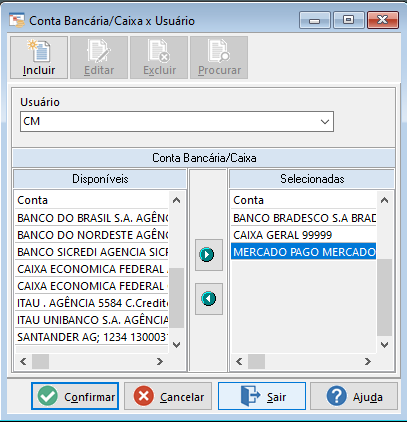This screenshot has width=407, height=422.
Task: Select BANCO DO BRASIL S.A. in Disponíveis
Action: [x=92, y=218]
